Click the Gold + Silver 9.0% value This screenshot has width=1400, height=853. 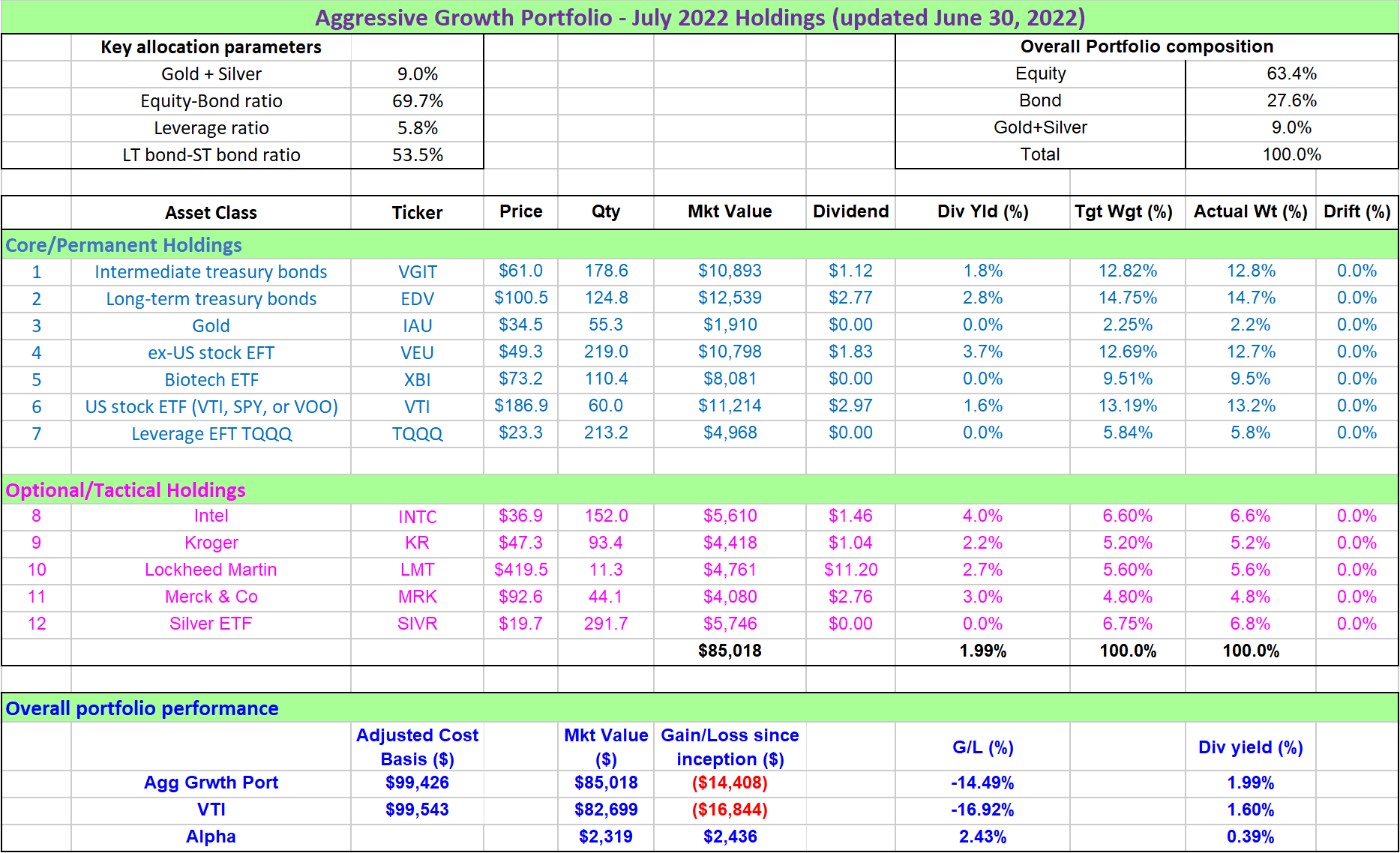click(x=417, y=74)
